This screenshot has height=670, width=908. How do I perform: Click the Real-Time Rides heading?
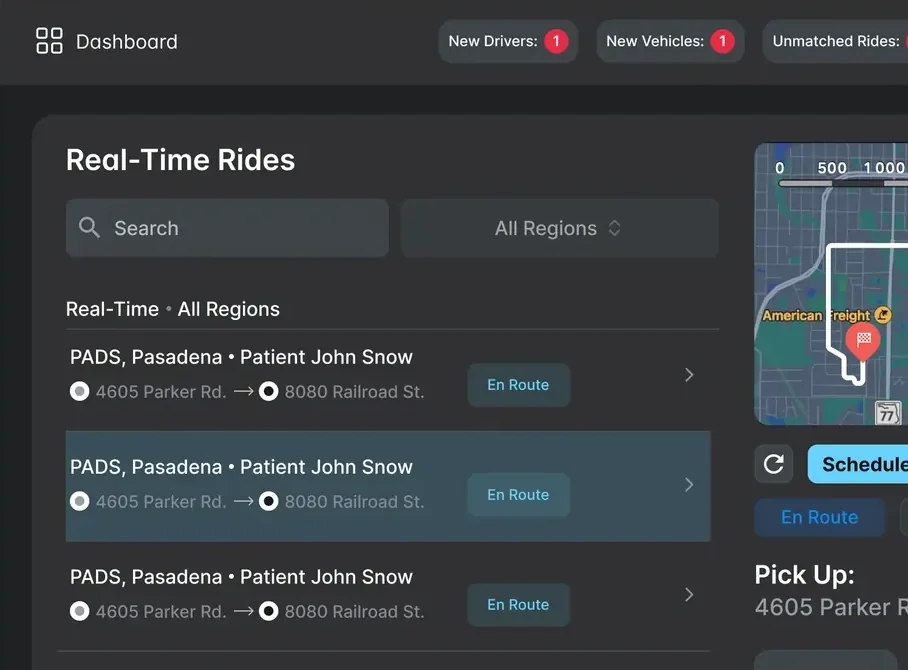click(180, 160)
